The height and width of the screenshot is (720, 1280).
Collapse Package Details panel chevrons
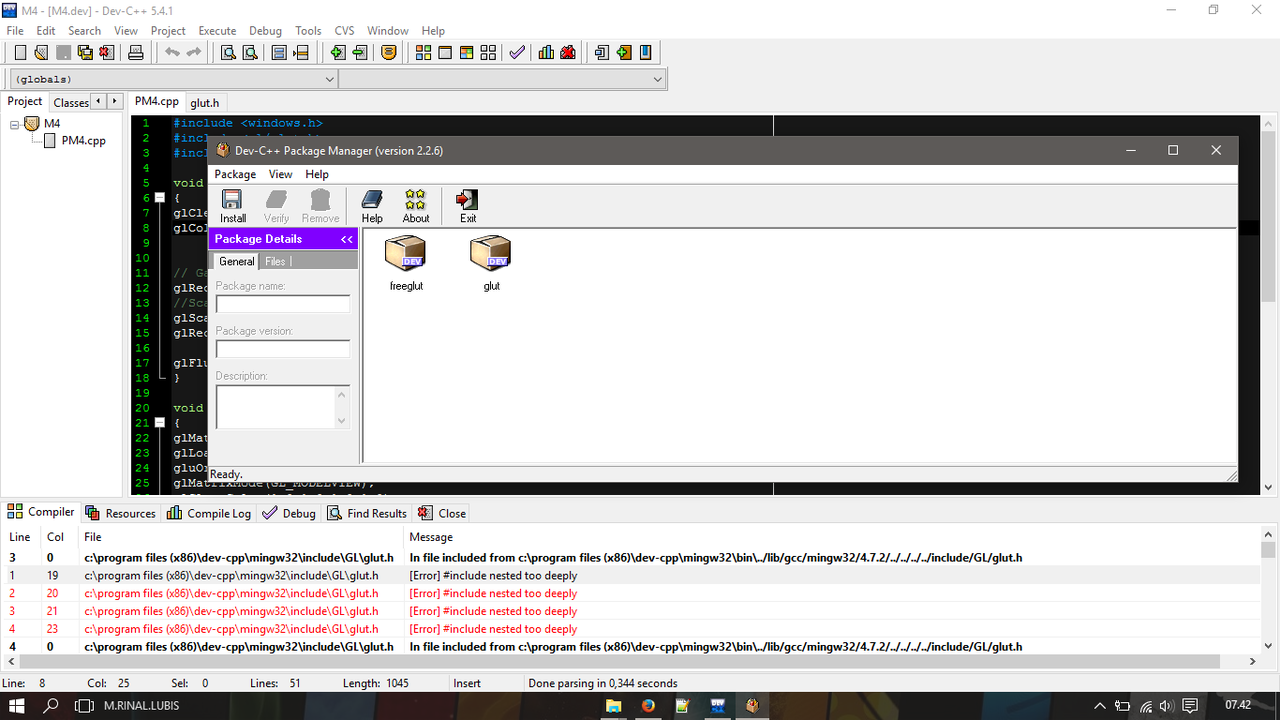click(x=346, y=239)
